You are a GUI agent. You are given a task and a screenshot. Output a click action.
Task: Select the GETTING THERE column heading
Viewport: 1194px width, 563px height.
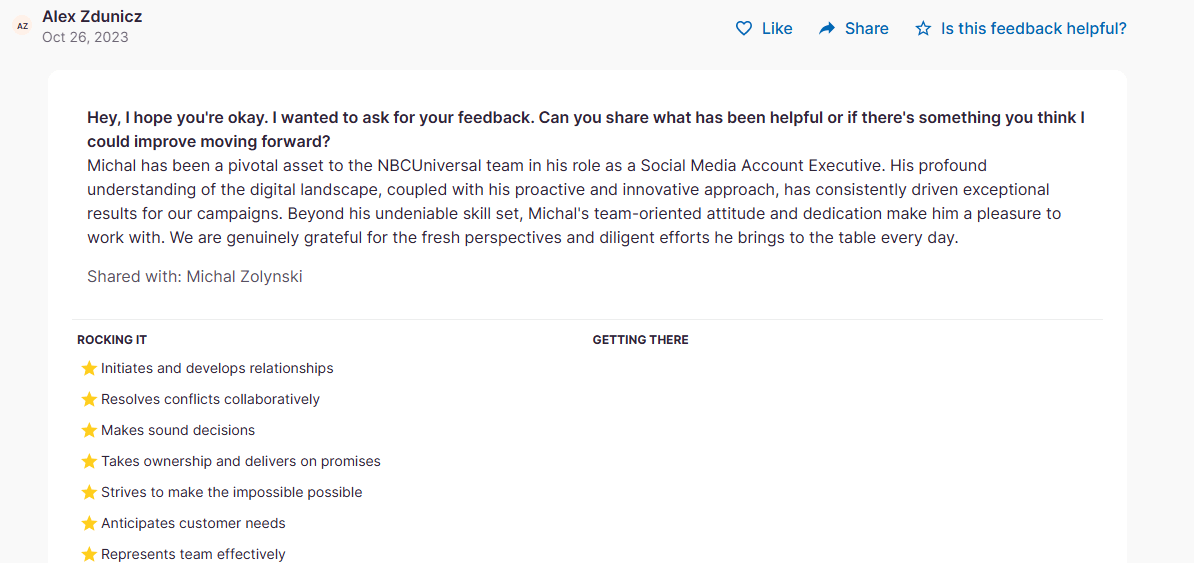[x=640, y=340]
